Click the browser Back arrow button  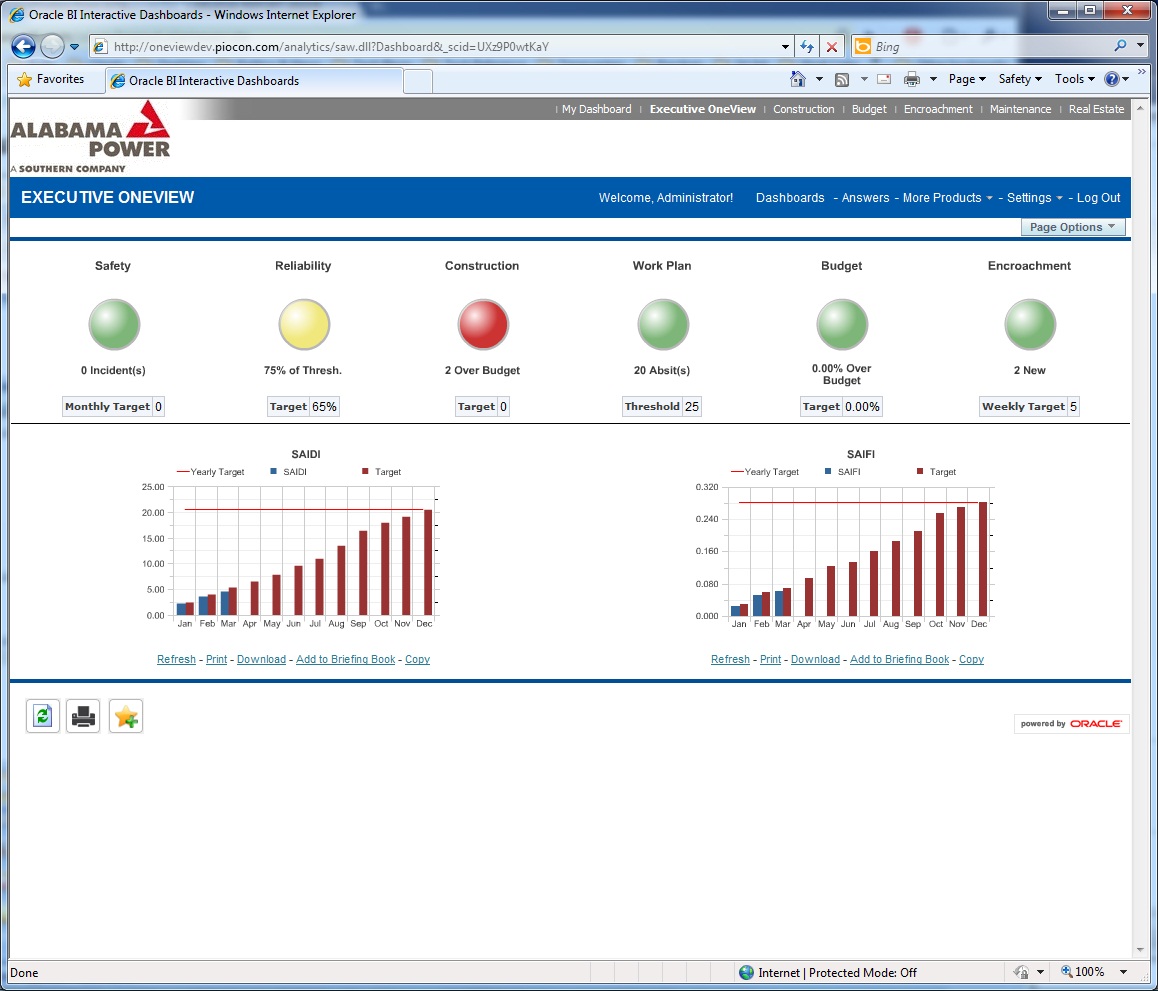click(x=23, y=47)
